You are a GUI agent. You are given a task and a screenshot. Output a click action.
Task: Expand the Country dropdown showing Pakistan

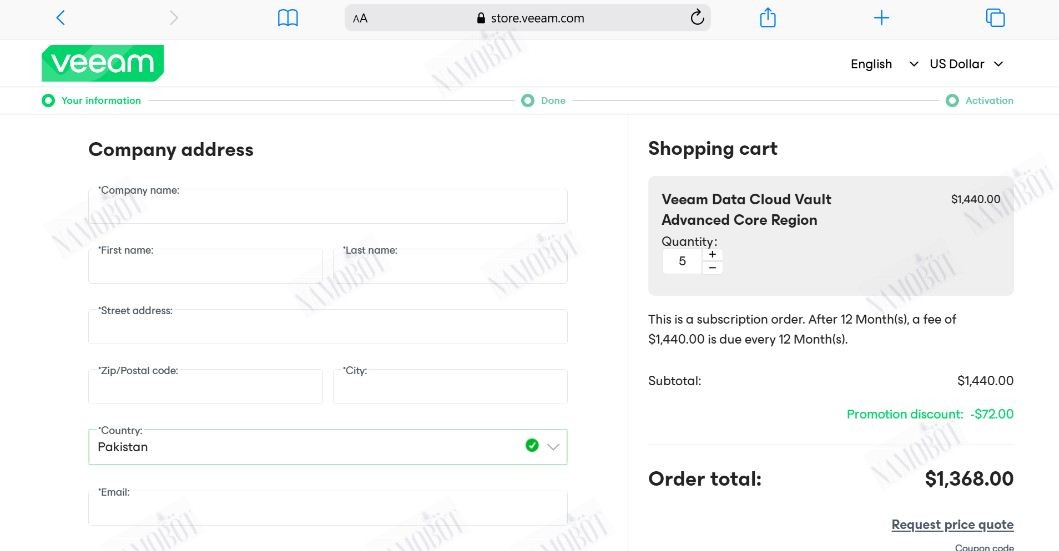[328, 447]
